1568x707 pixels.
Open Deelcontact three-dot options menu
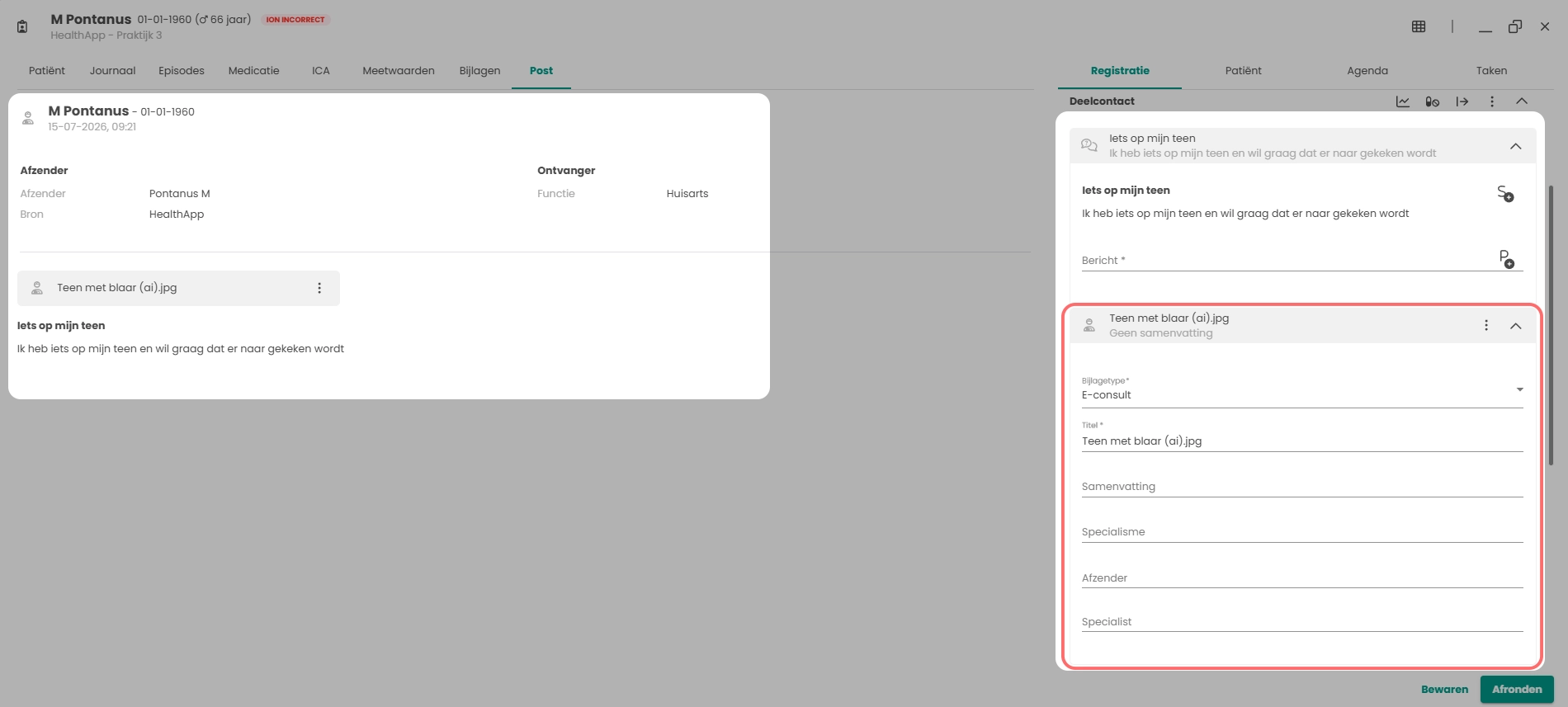1492,101
